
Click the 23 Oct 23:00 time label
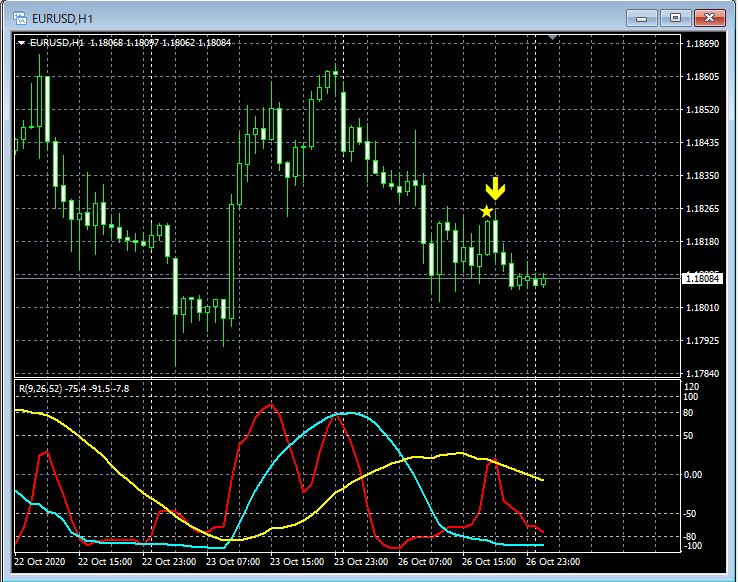coord(361,562)
